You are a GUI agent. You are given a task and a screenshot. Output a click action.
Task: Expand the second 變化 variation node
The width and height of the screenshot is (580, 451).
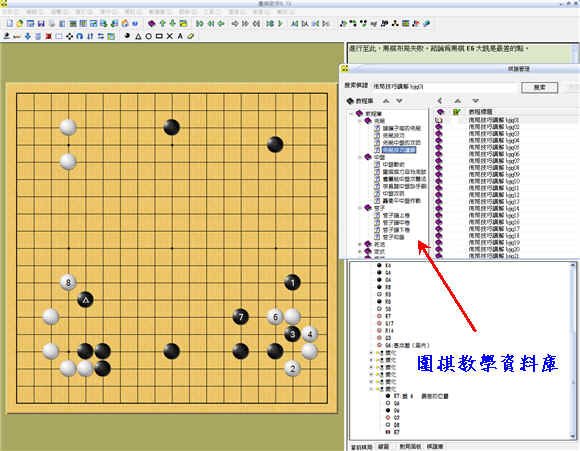(x=371, y=360)
